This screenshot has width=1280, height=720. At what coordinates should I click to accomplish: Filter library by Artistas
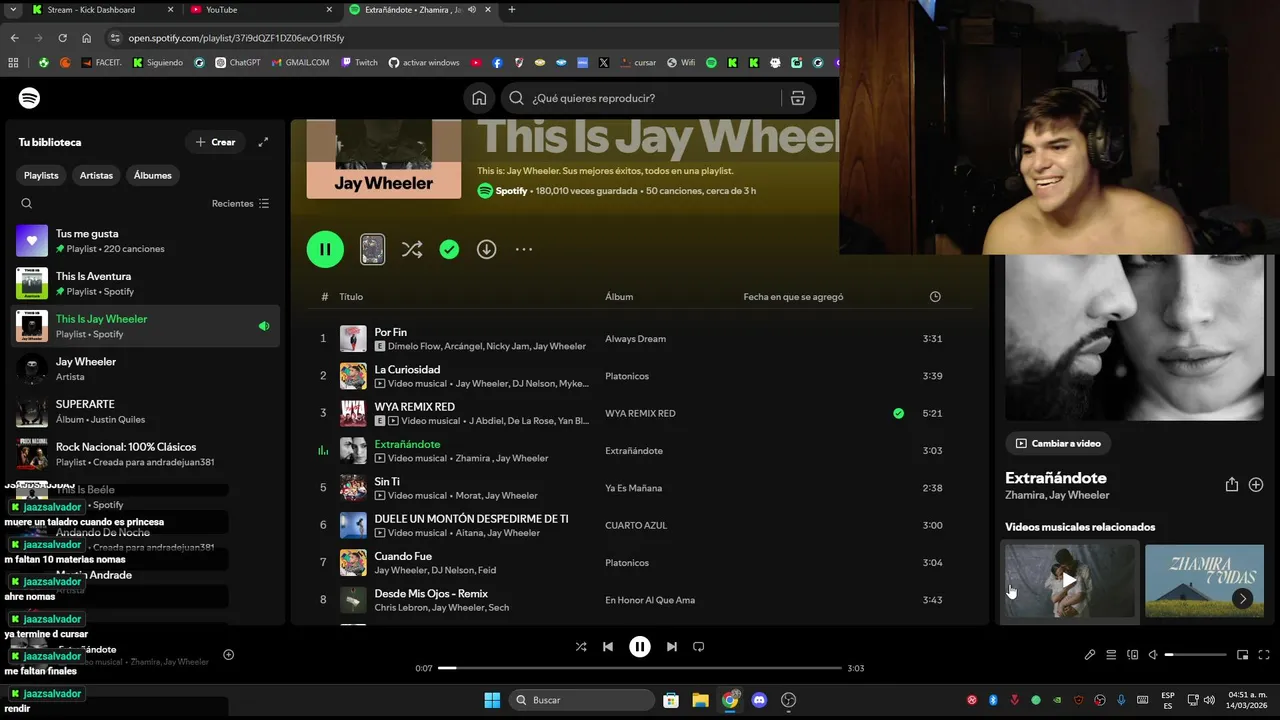96,175
